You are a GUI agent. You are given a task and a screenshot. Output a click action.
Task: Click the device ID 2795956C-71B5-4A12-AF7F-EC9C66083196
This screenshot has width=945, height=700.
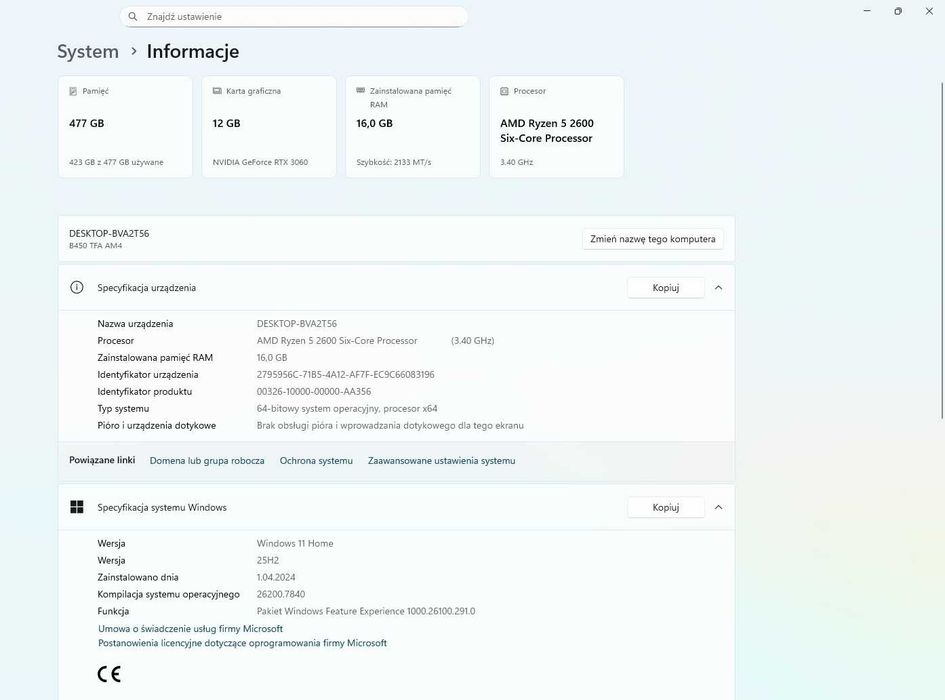pyautogui.click(x=345, y=374)
